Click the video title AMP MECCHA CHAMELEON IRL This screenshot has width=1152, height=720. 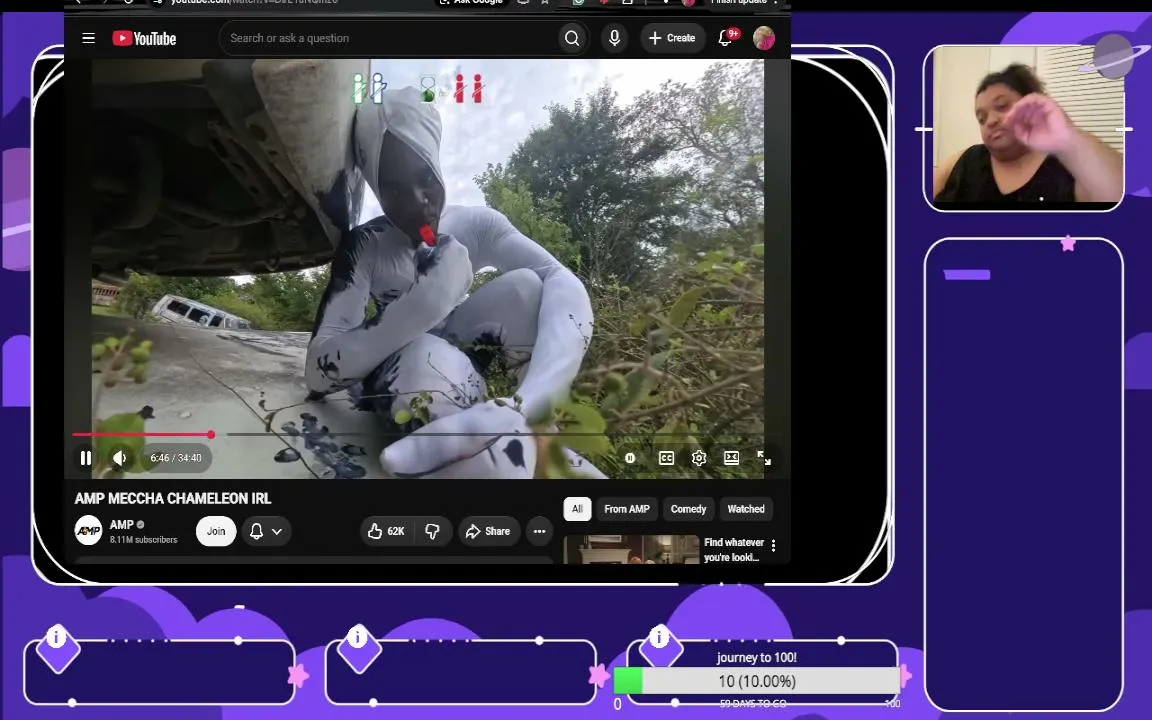tap(173, 498)
